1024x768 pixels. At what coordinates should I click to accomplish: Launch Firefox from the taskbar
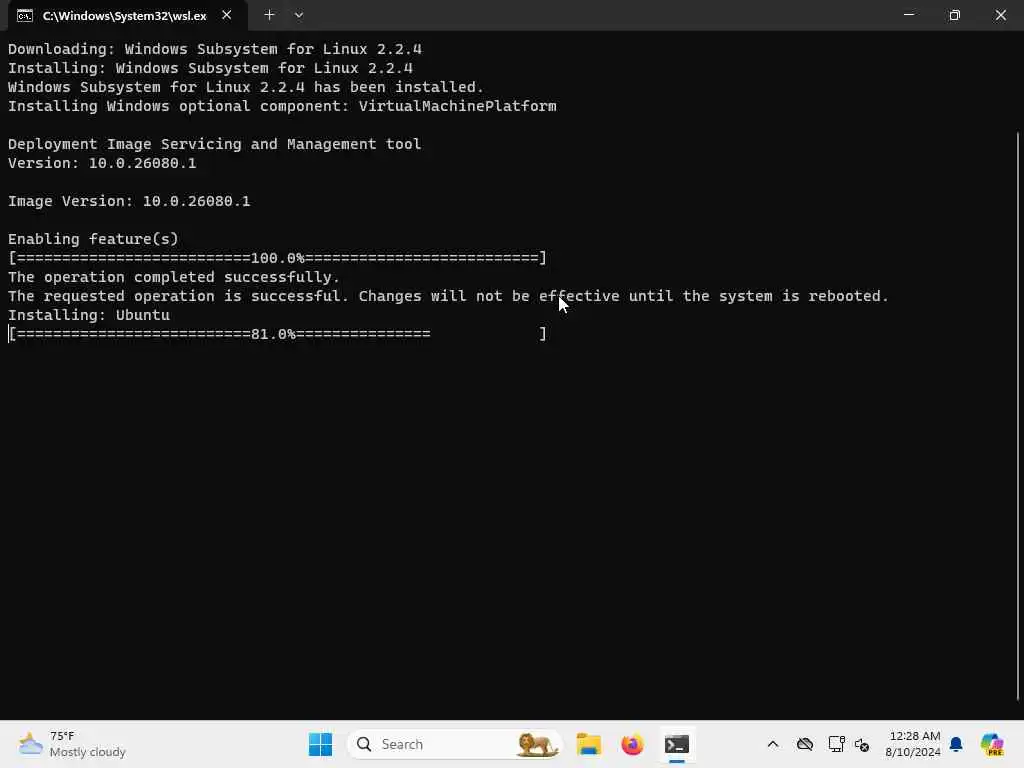click(632, 744)
